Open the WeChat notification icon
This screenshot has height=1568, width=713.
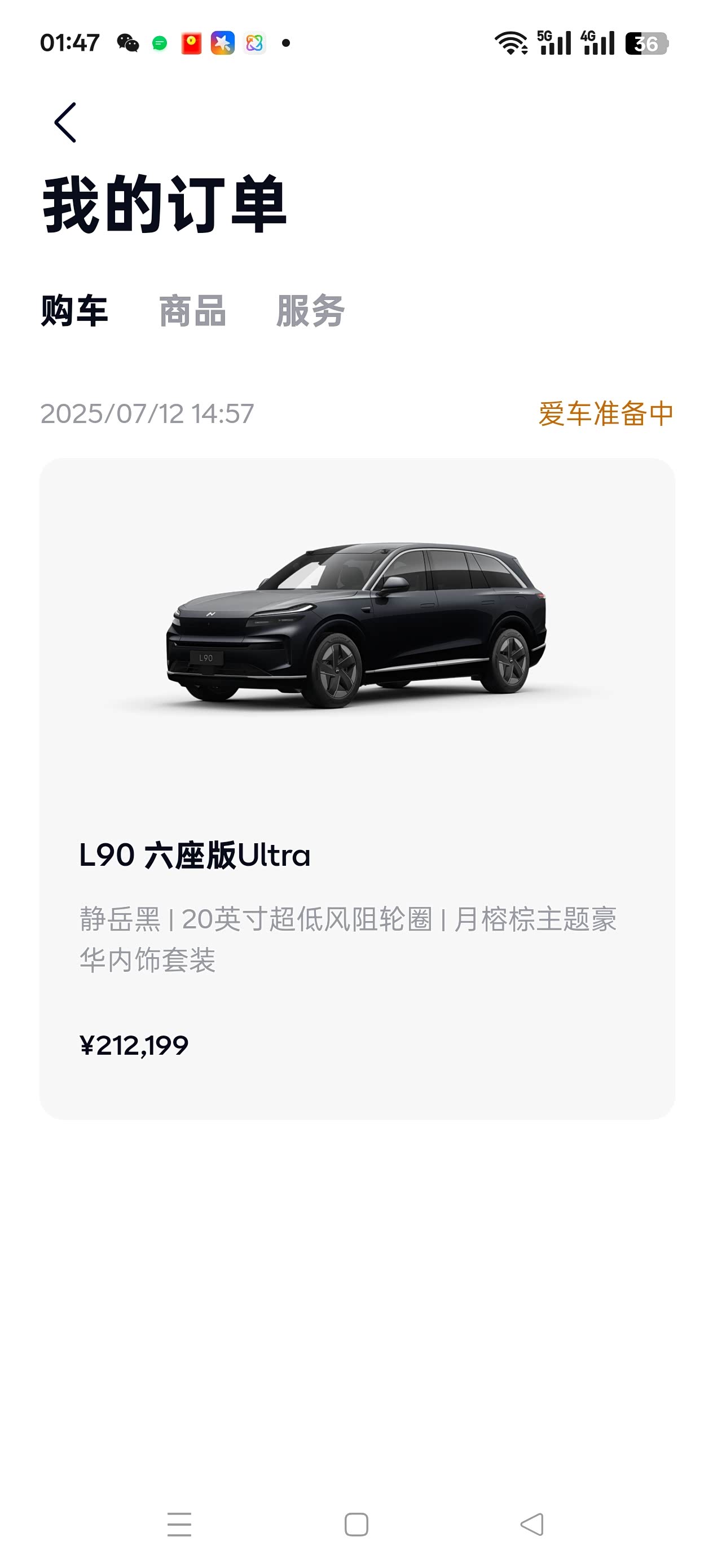128,43
